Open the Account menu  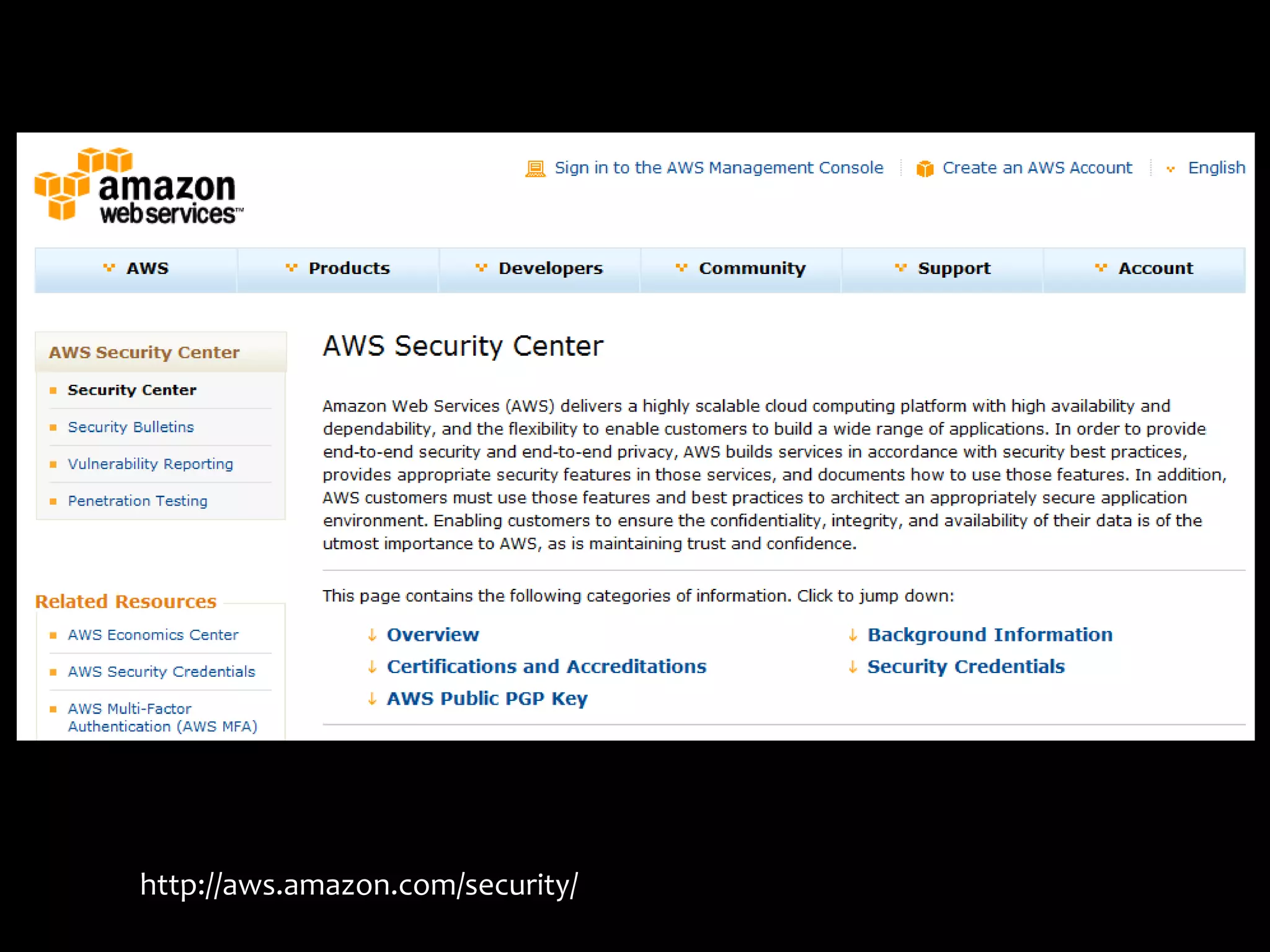tap(1144, 268)
